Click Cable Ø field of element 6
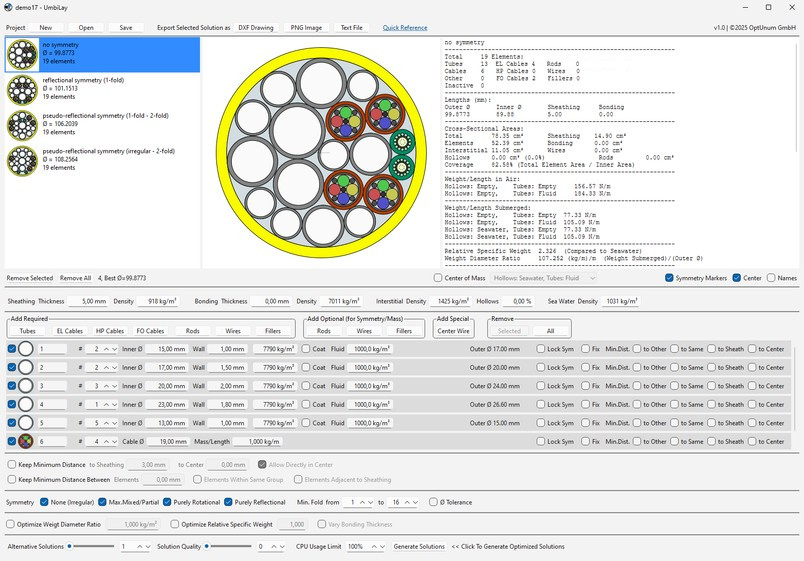 [x=169, y=441]
